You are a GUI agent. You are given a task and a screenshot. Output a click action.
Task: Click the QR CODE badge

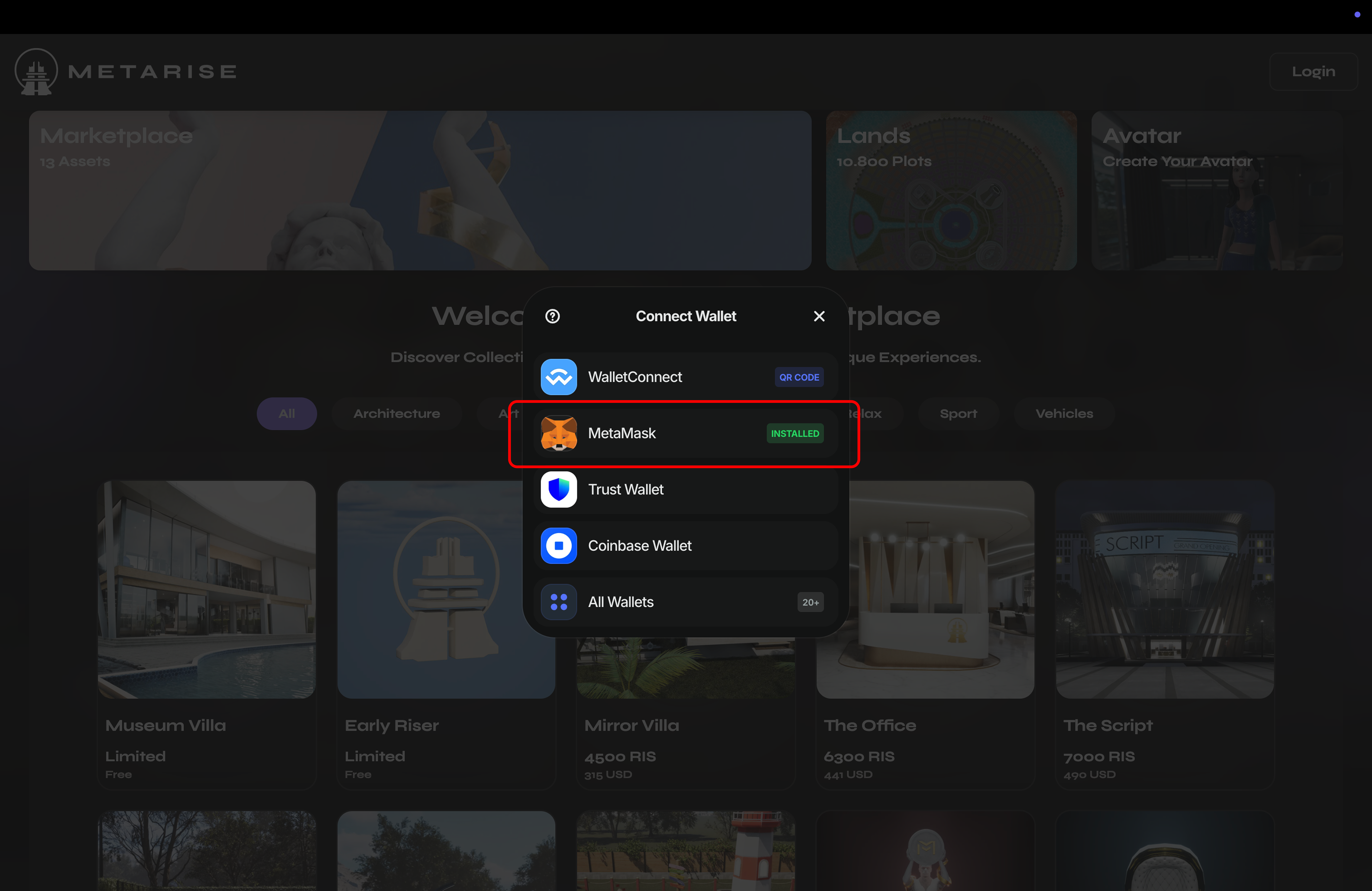pyautogui.click(x=799, y=377)
